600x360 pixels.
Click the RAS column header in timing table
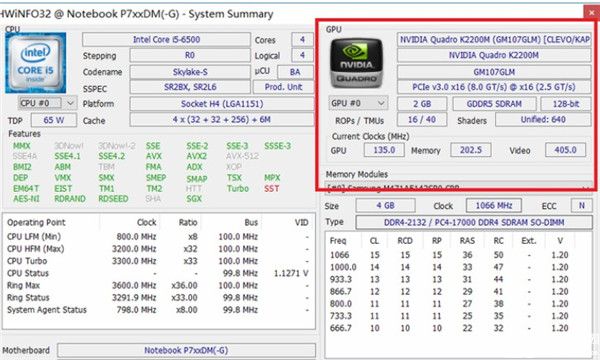tap(467, 241)
